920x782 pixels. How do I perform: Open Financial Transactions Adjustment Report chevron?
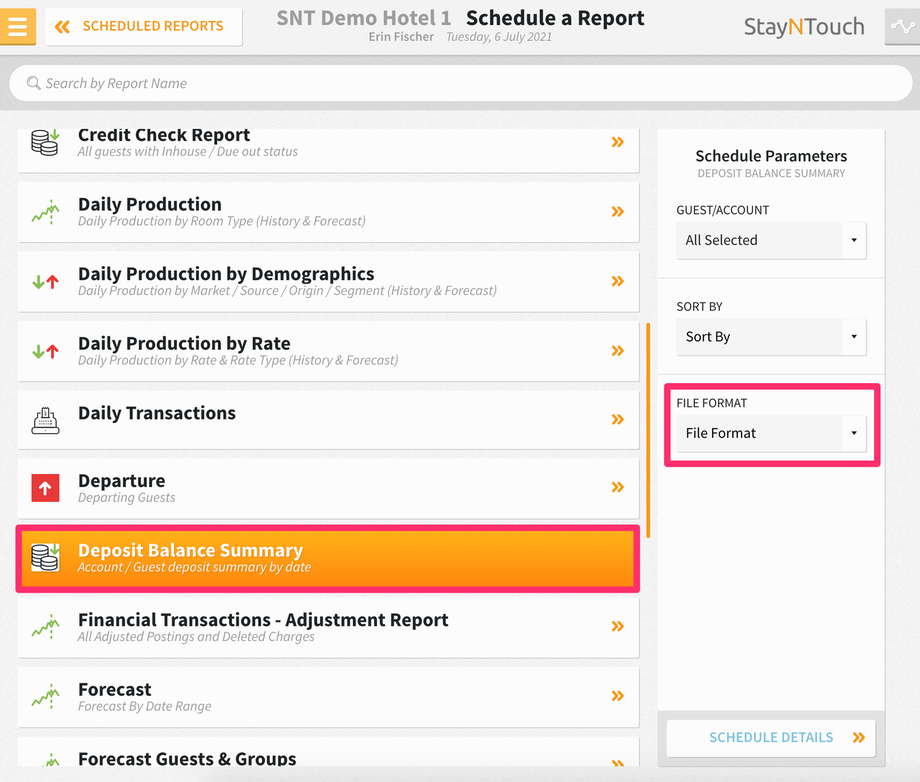pos(617,626)
